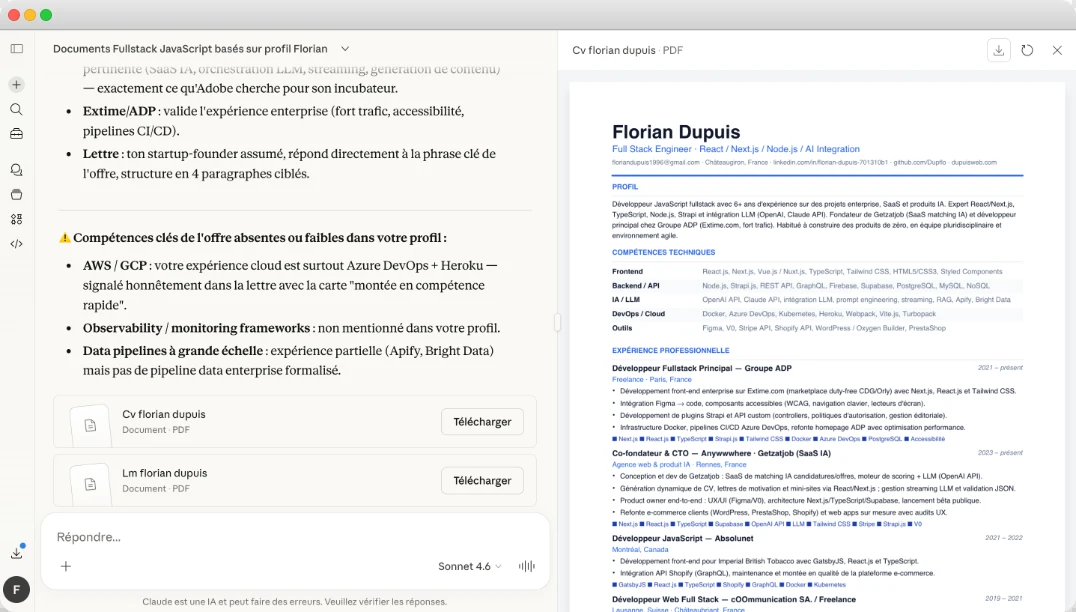This screenshot has height=612, width=1076.
Task: Close the Cv florian dupuis preview
Action: pyautogui.click(x=1057, y=50)
